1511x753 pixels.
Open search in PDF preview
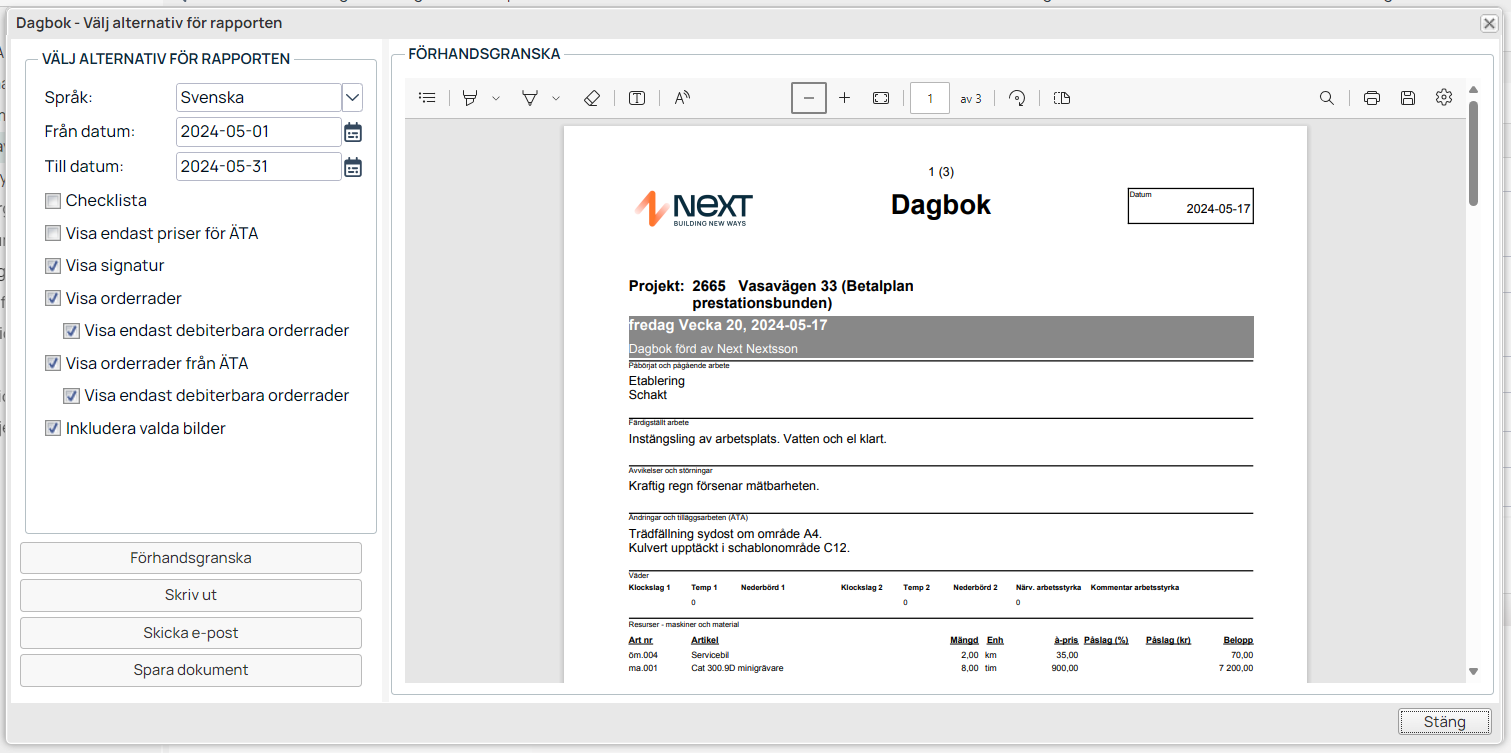(x=1327, y=98)
